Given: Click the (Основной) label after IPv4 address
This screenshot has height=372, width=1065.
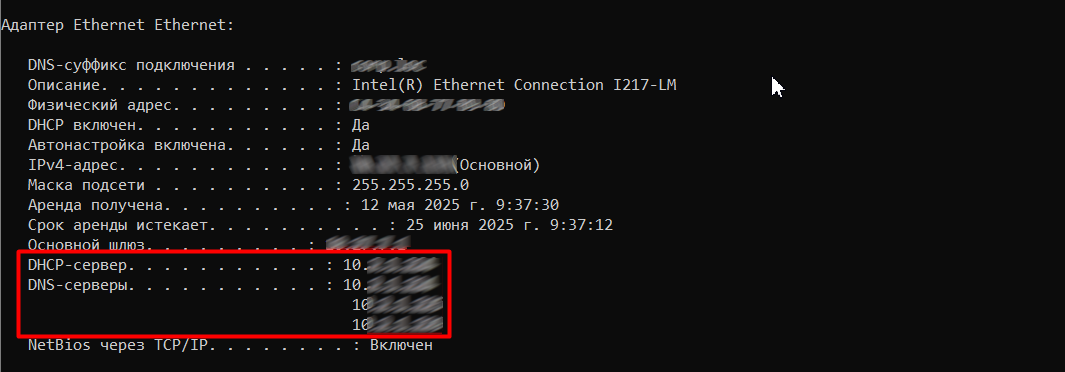Looking at the screenshot, I should coord(497,165).
